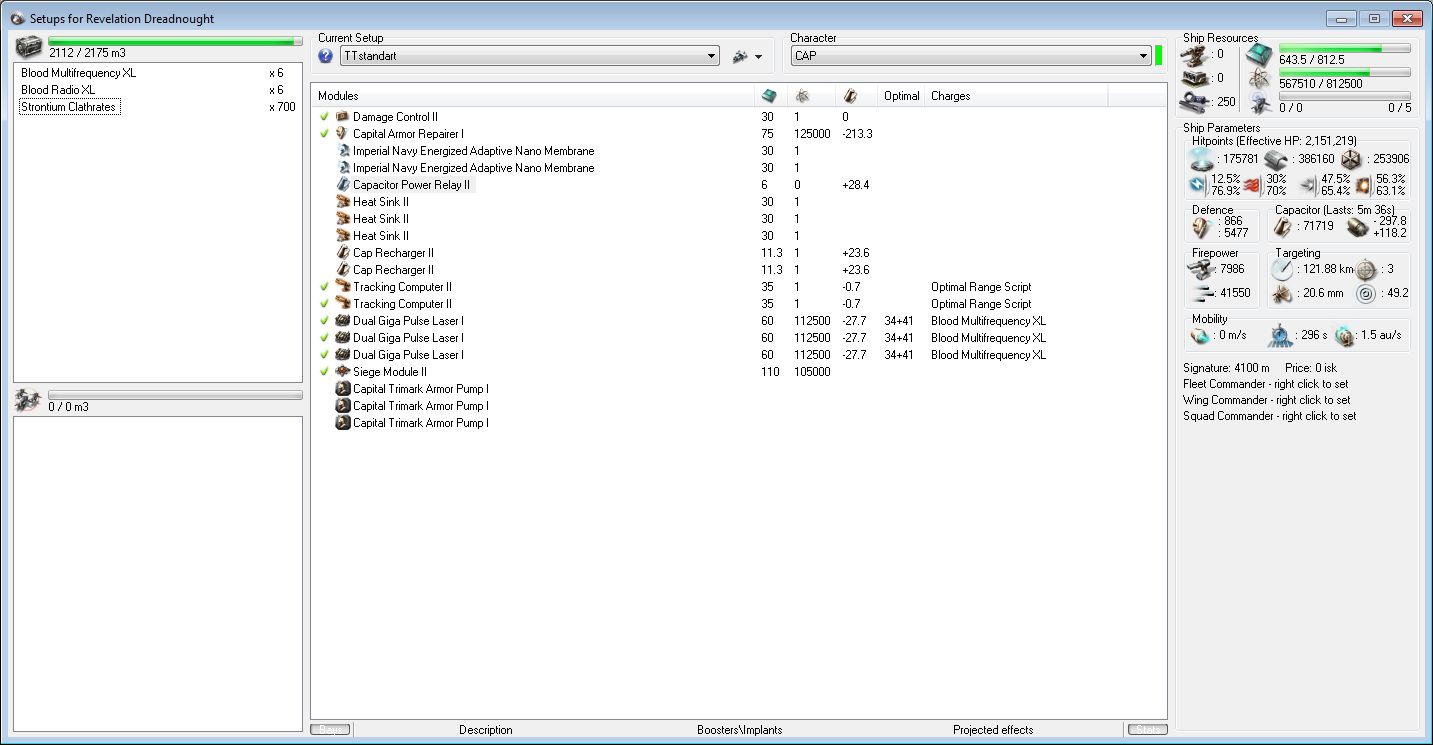Click the warp speed icon showing 1.5 au/s
The image size is (1433, 745).
click(x=1344, y=335)
